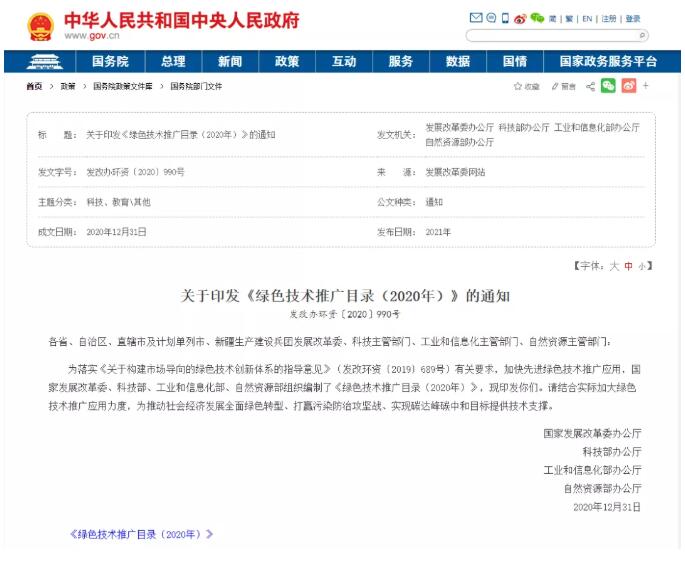Select the 成文日期 value 2020年12月31日
The height and width of the screenshot is (572, 685).
tap(116, 232)
